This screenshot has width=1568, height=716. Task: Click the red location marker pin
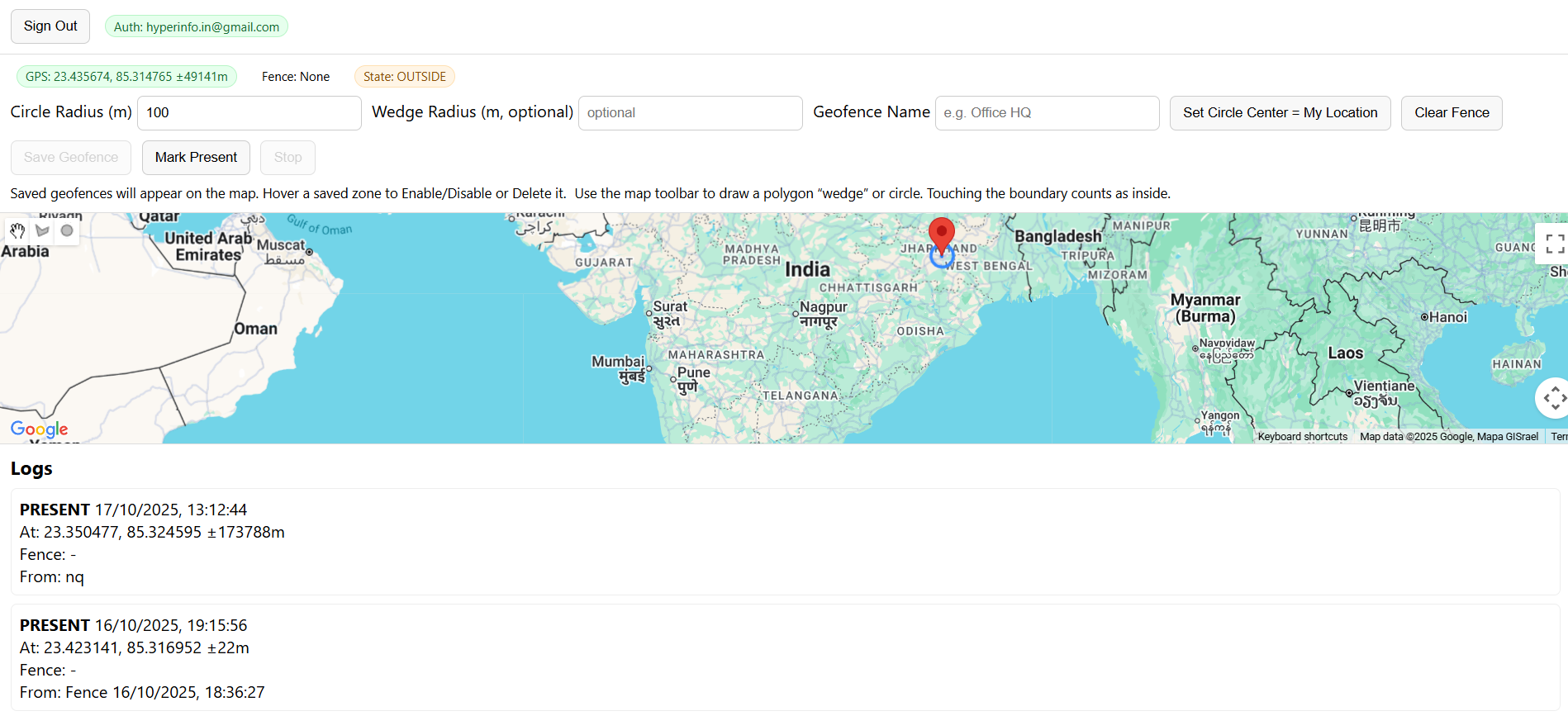[x=942, y=235]
